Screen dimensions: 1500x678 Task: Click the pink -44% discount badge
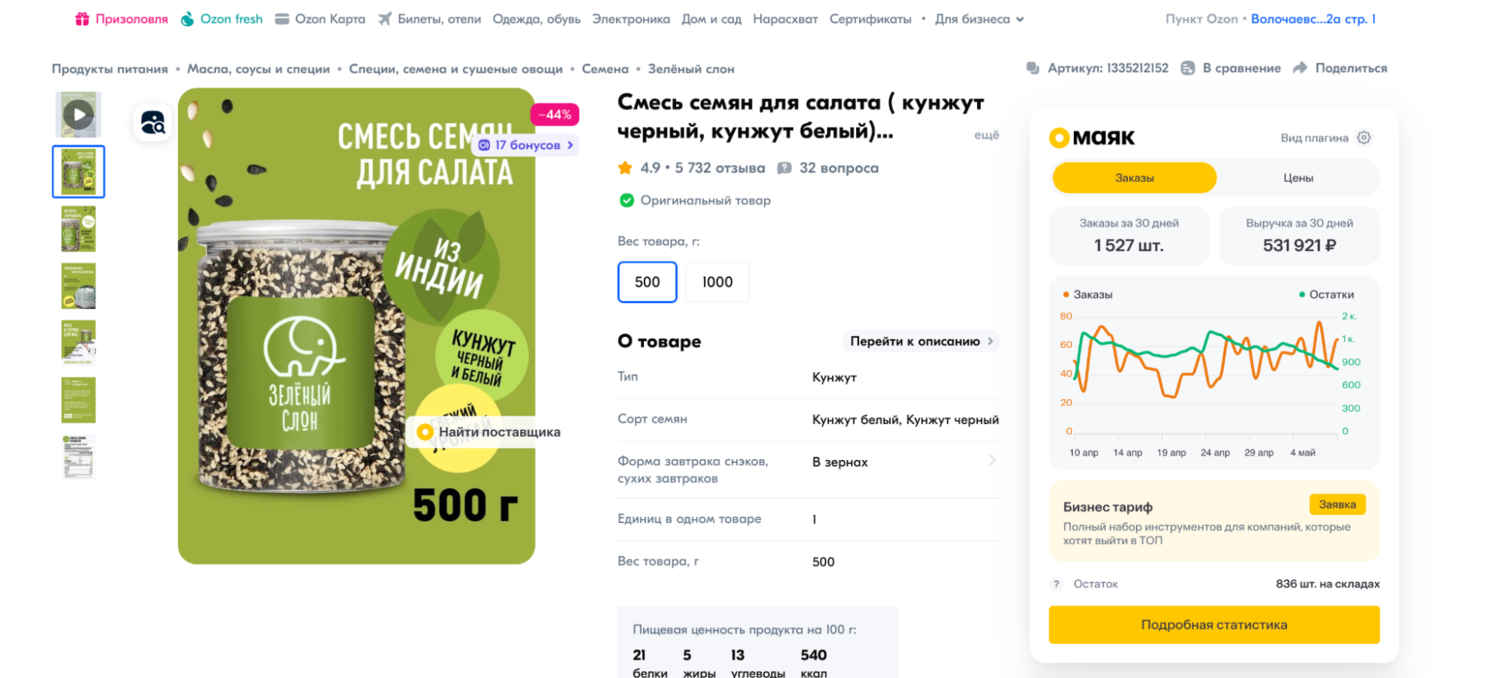coord(554,114)
